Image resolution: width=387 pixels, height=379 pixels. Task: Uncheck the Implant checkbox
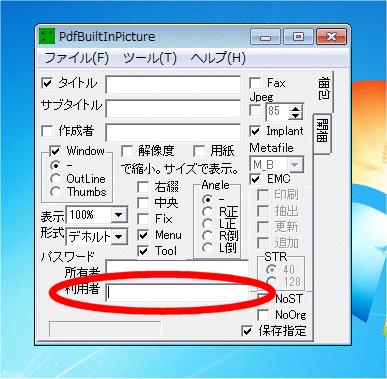255,131
